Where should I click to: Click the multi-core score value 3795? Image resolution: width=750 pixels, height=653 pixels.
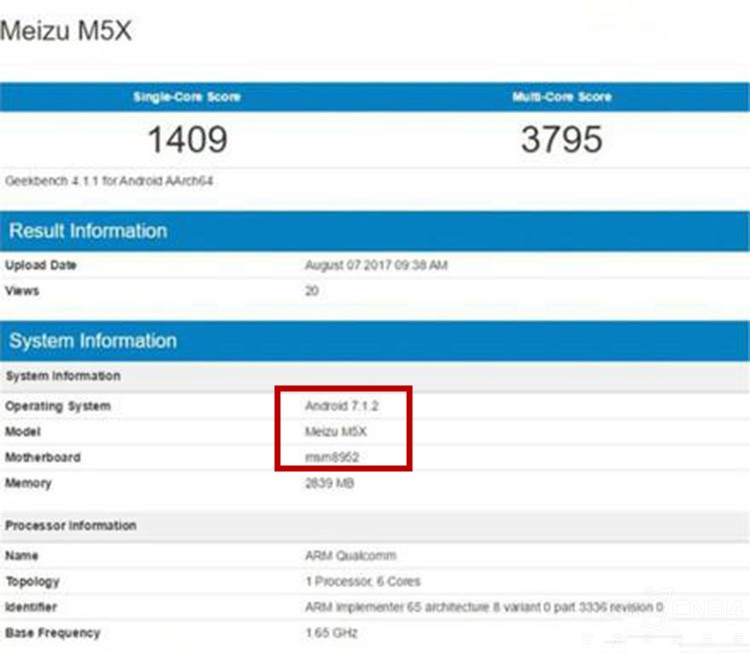point(561,140)
